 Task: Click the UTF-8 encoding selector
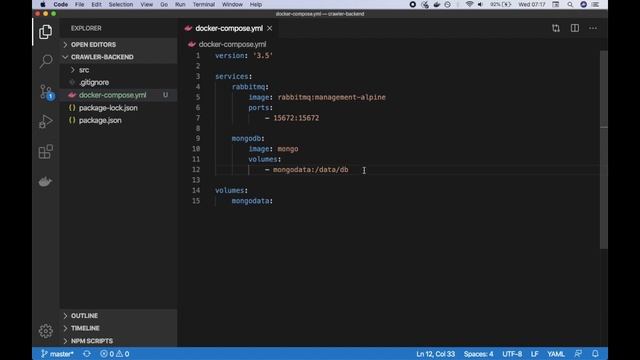click(x=512, y=354)
